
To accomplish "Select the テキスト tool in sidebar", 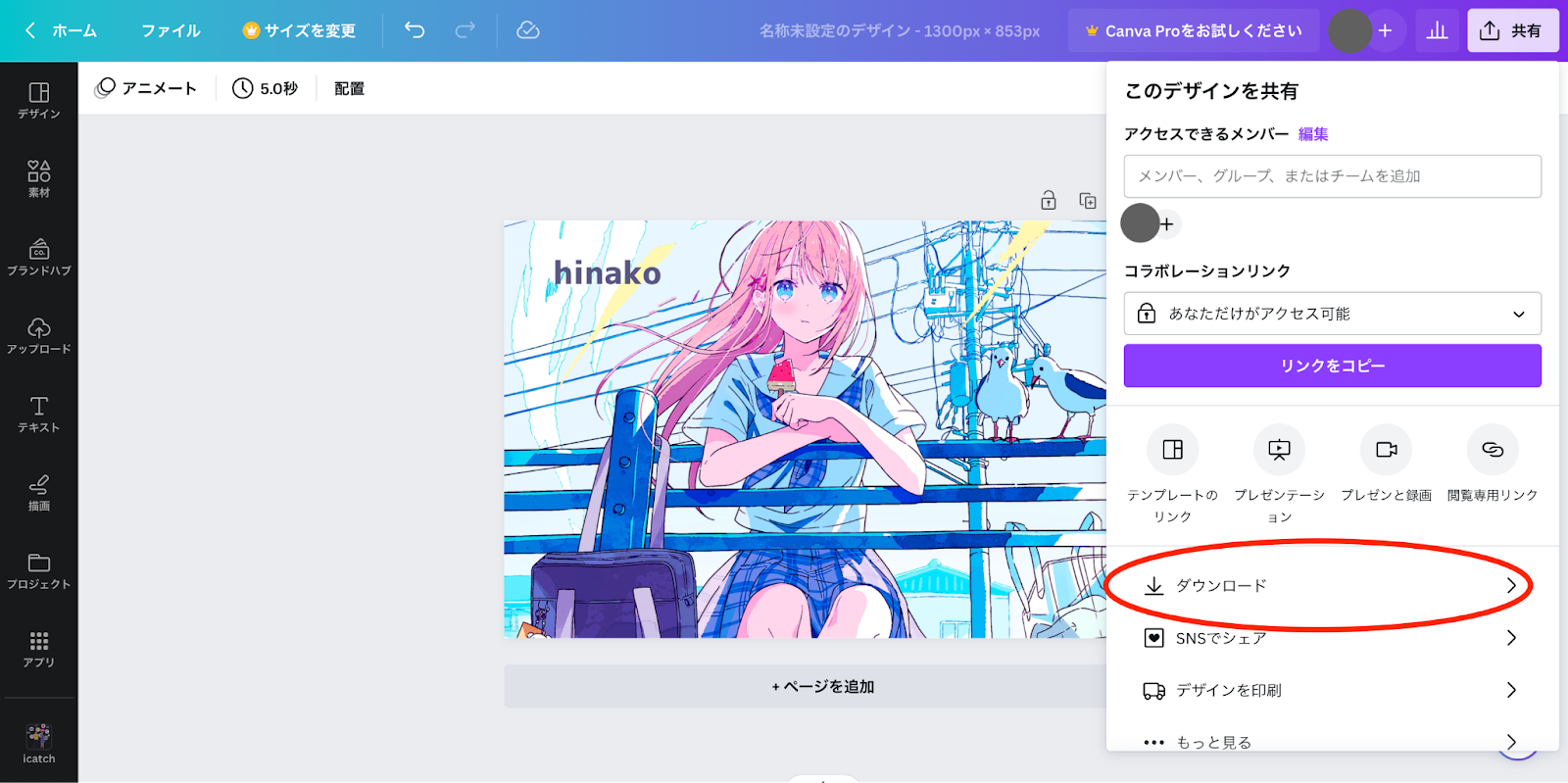I will pos(38,414).
